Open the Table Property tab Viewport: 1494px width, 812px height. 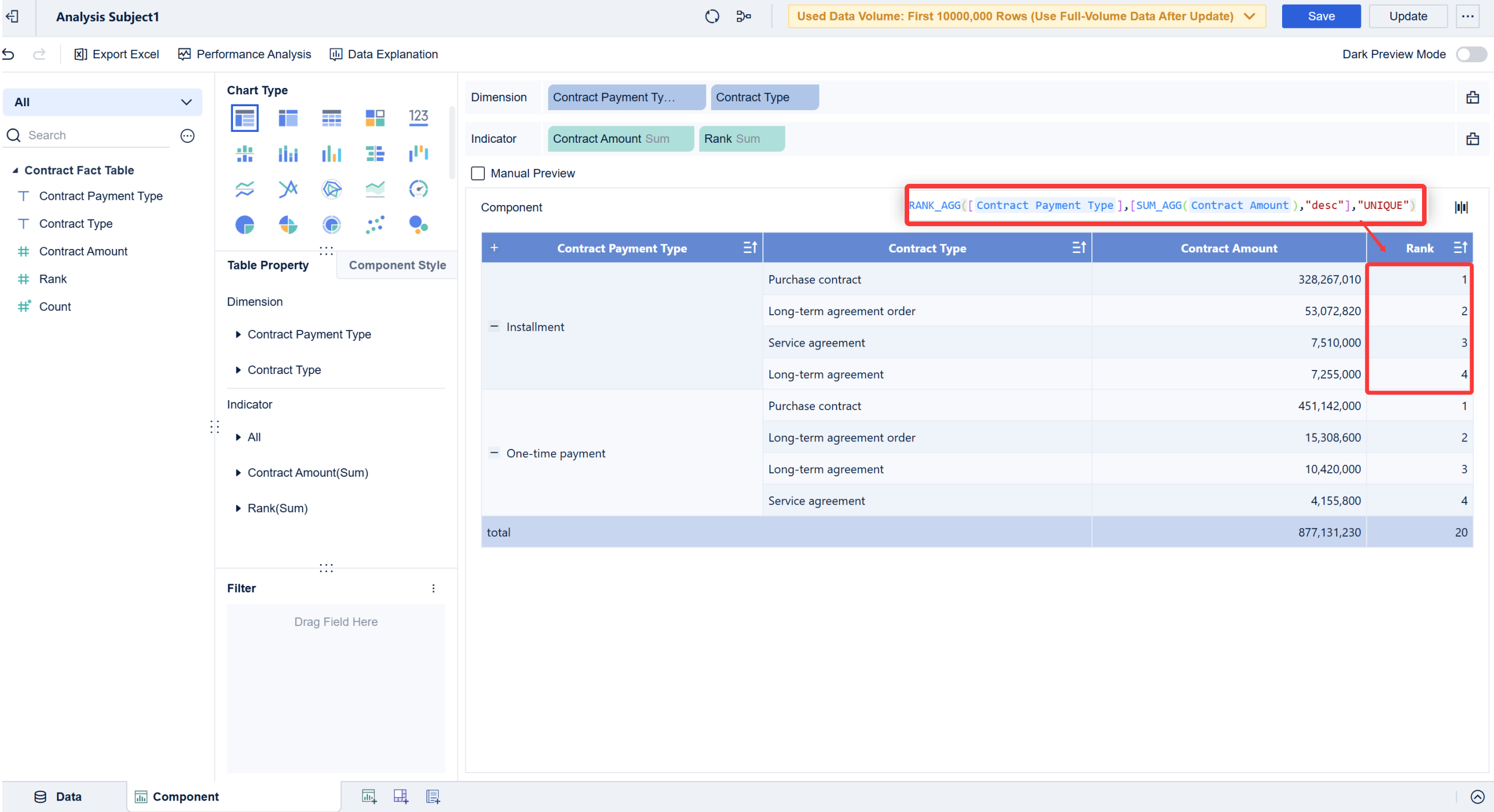[x=268, y=265]
